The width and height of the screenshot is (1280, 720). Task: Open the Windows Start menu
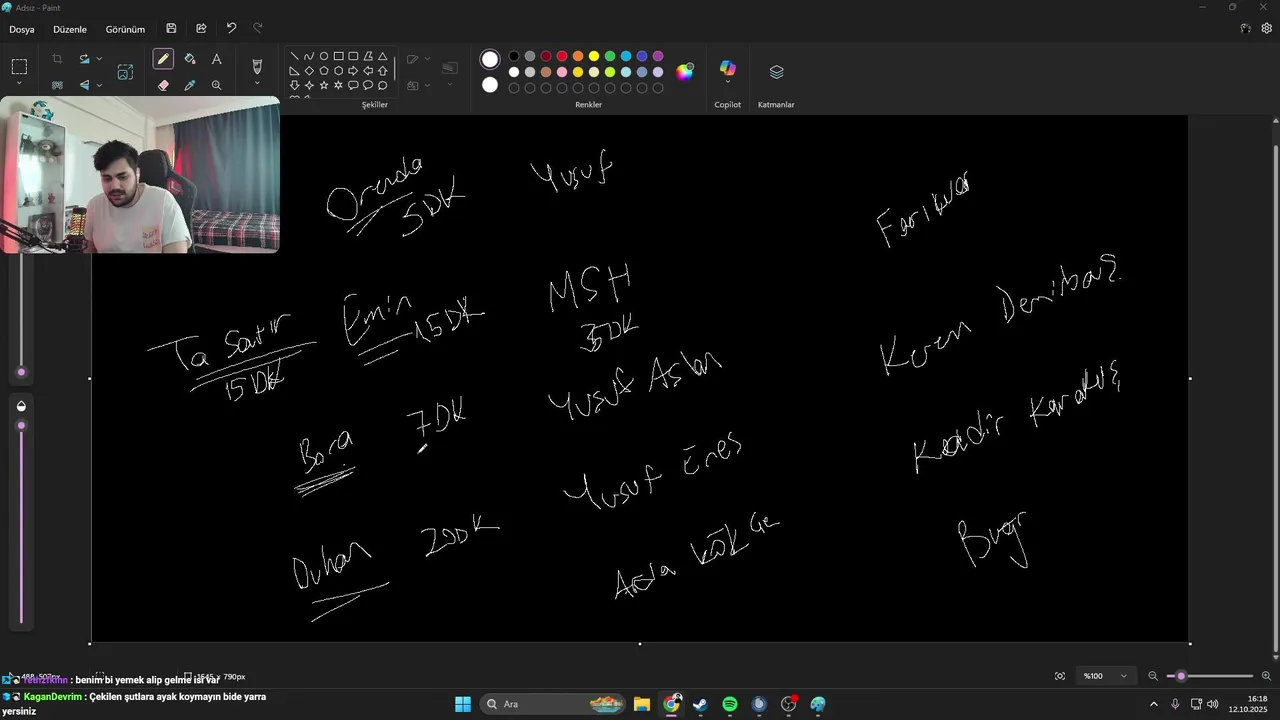pyautogui.click(x=463, y=704)
